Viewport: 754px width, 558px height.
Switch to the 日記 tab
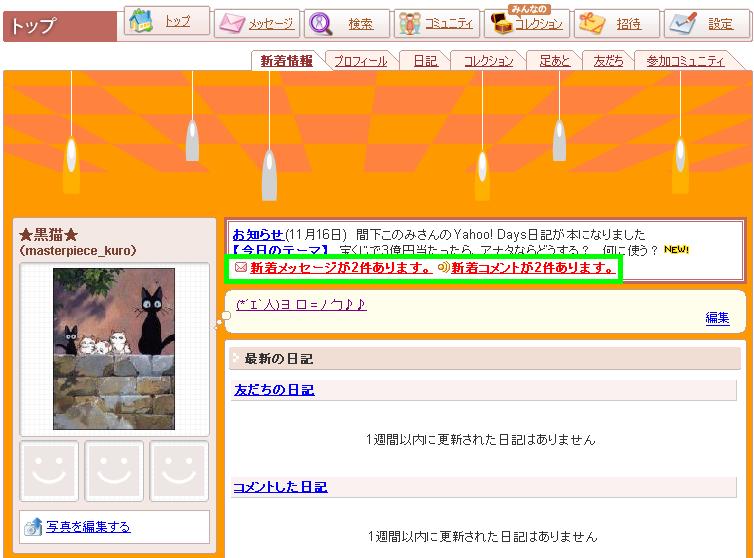click(x=426, y=61)
